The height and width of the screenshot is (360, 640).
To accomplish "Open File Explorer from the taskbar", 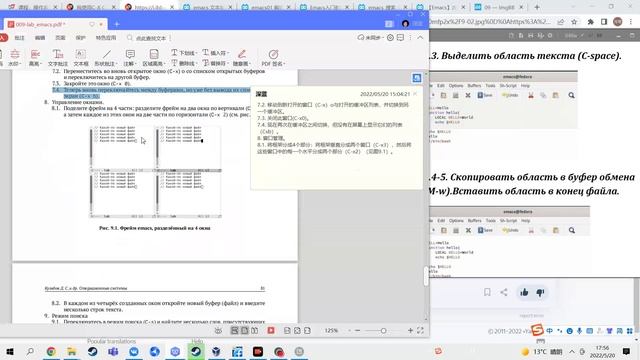I will (72, 351).
